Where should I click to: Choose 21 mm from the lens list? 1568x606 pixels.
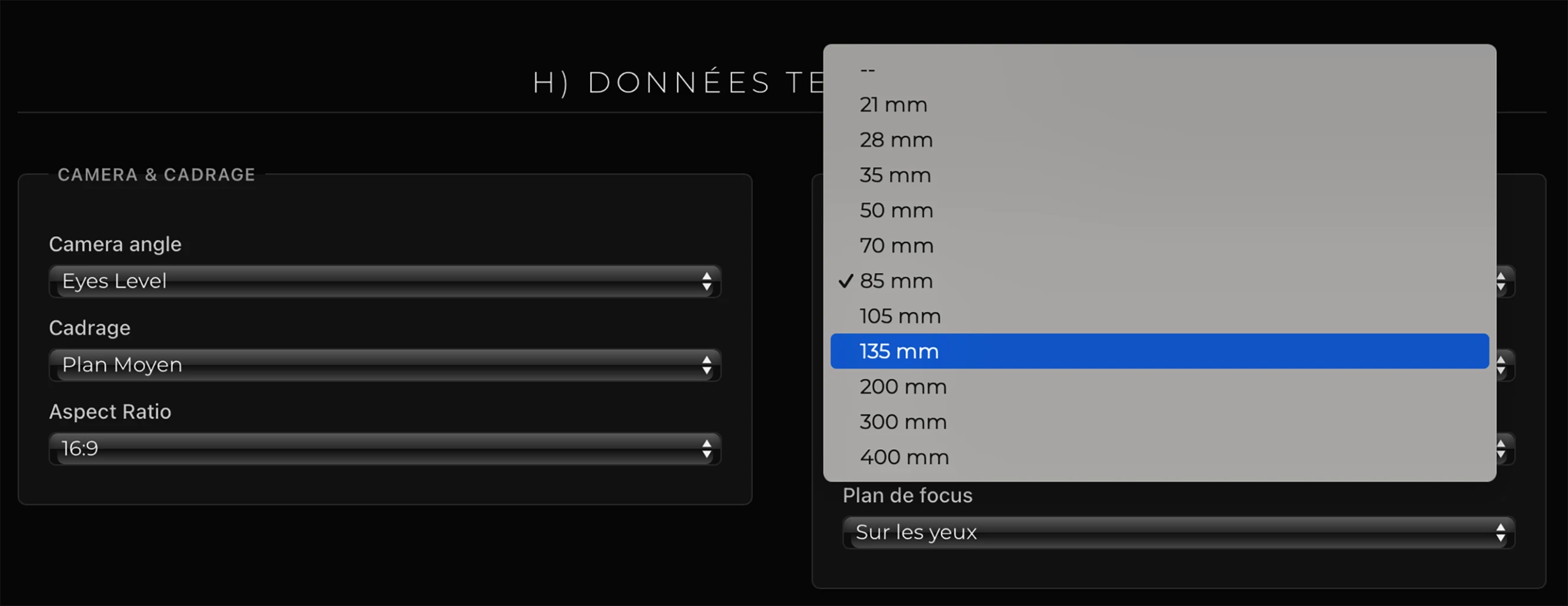[x=894, y=105]
